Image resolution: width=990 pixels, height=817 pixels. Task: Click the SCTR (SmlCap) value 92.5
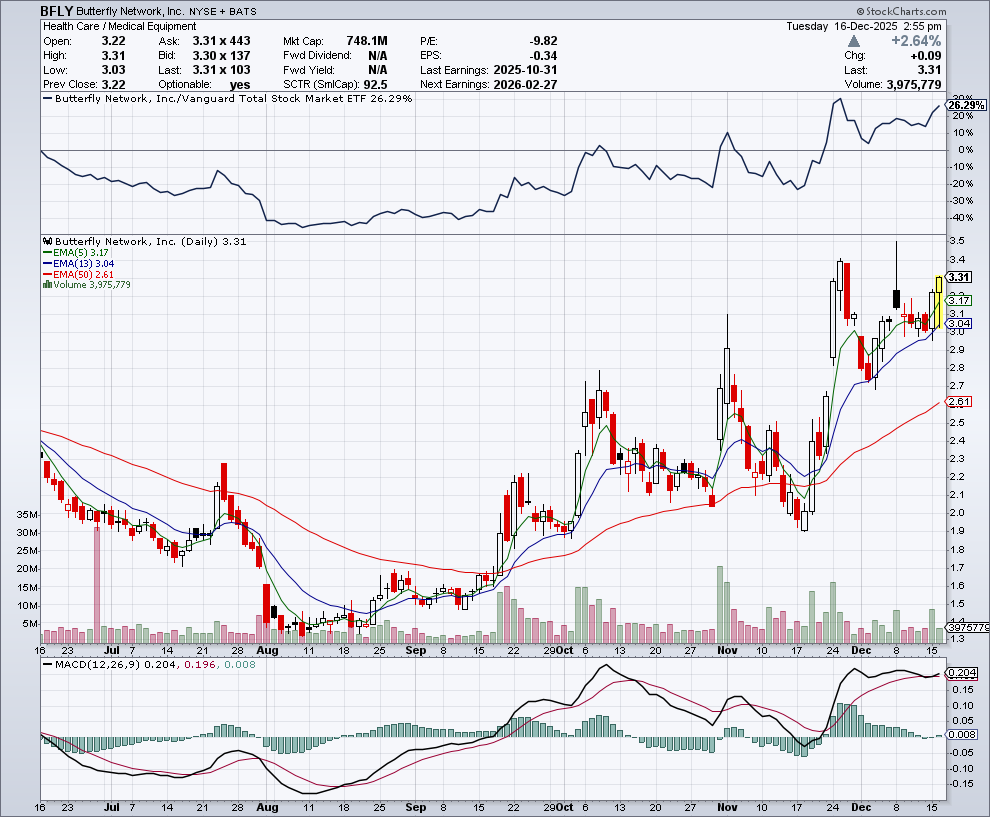click(375, 85)
